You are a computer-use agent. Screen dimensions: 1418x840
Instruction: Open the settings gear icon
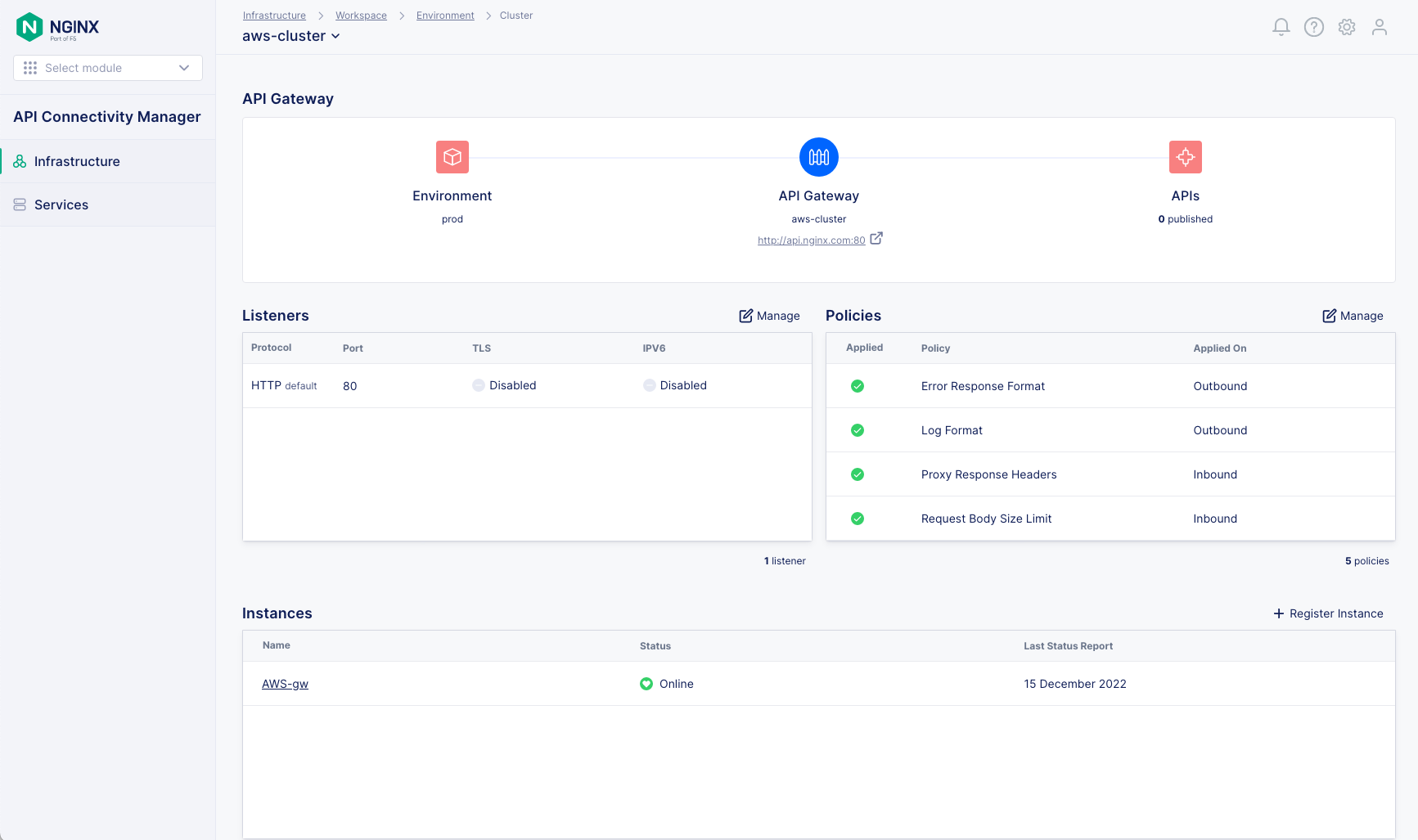tap(1346, 27)
